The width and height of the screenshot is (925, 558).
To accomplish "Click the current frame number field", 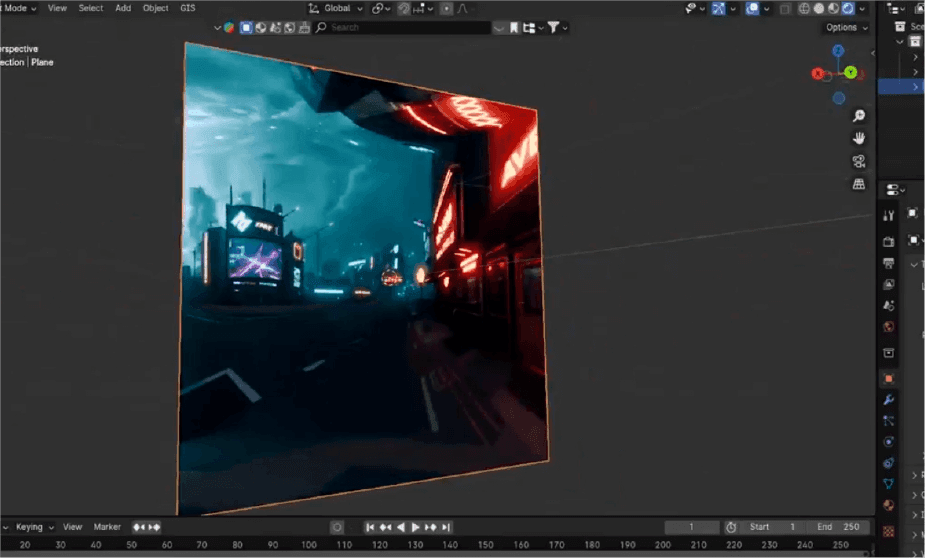I will 691,527.
